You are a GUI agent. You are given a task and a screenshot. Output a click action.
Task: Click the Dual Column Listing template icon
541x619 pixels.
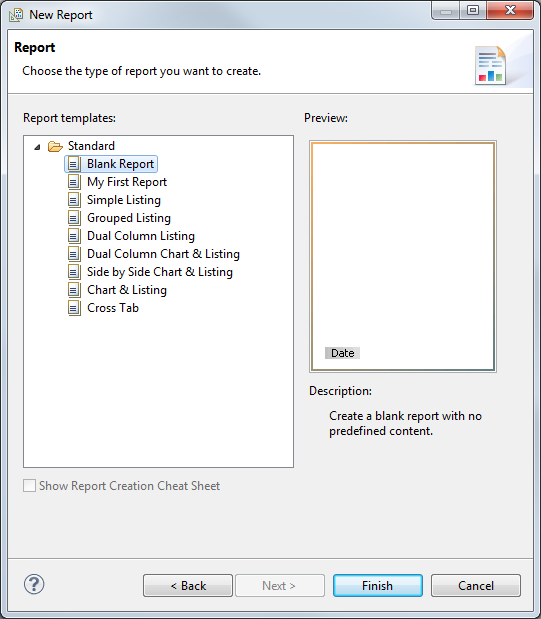pyautogui.click(x=74, y=236)
